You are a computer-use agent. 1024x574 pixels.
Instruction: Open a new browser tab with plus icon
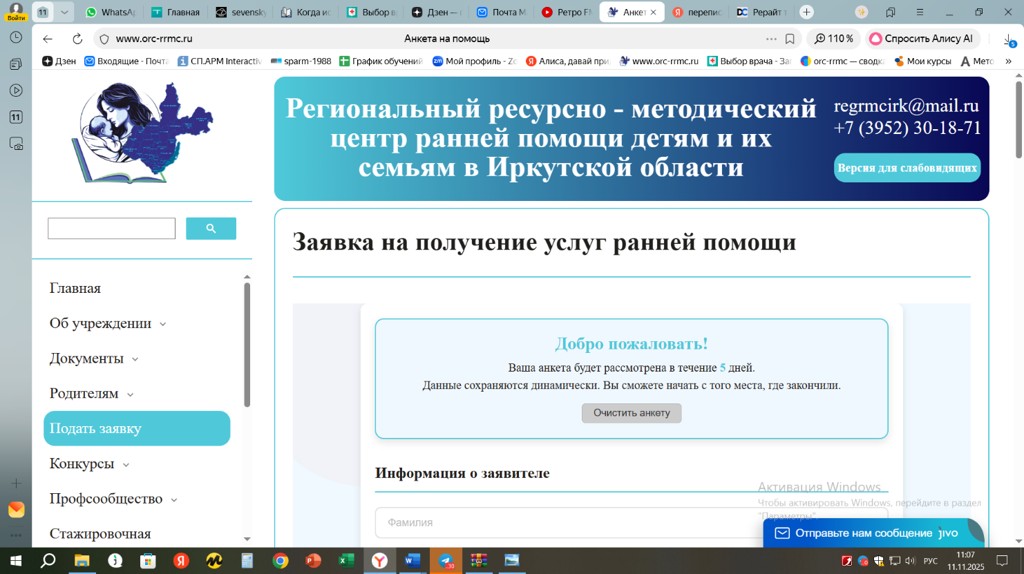tap(806, 12)
